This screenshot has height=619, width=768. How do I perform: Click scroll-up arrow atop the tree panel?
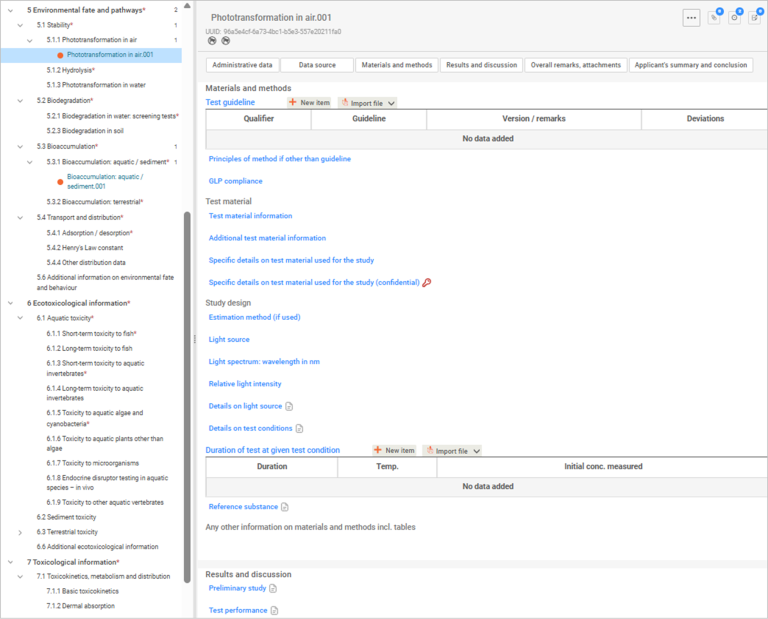point(187,6)
